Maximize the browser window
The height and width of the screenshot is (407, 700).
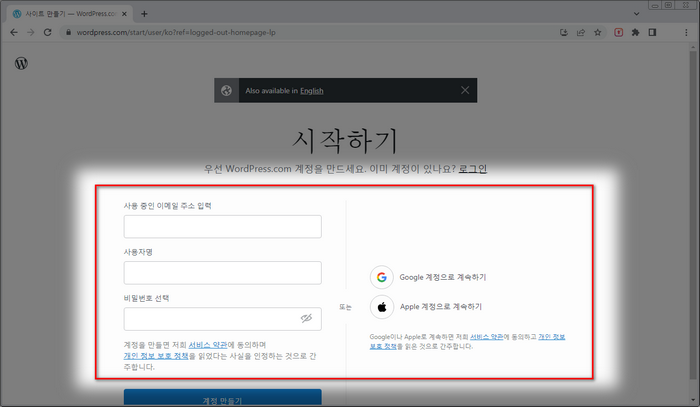[x=668, y=5]
